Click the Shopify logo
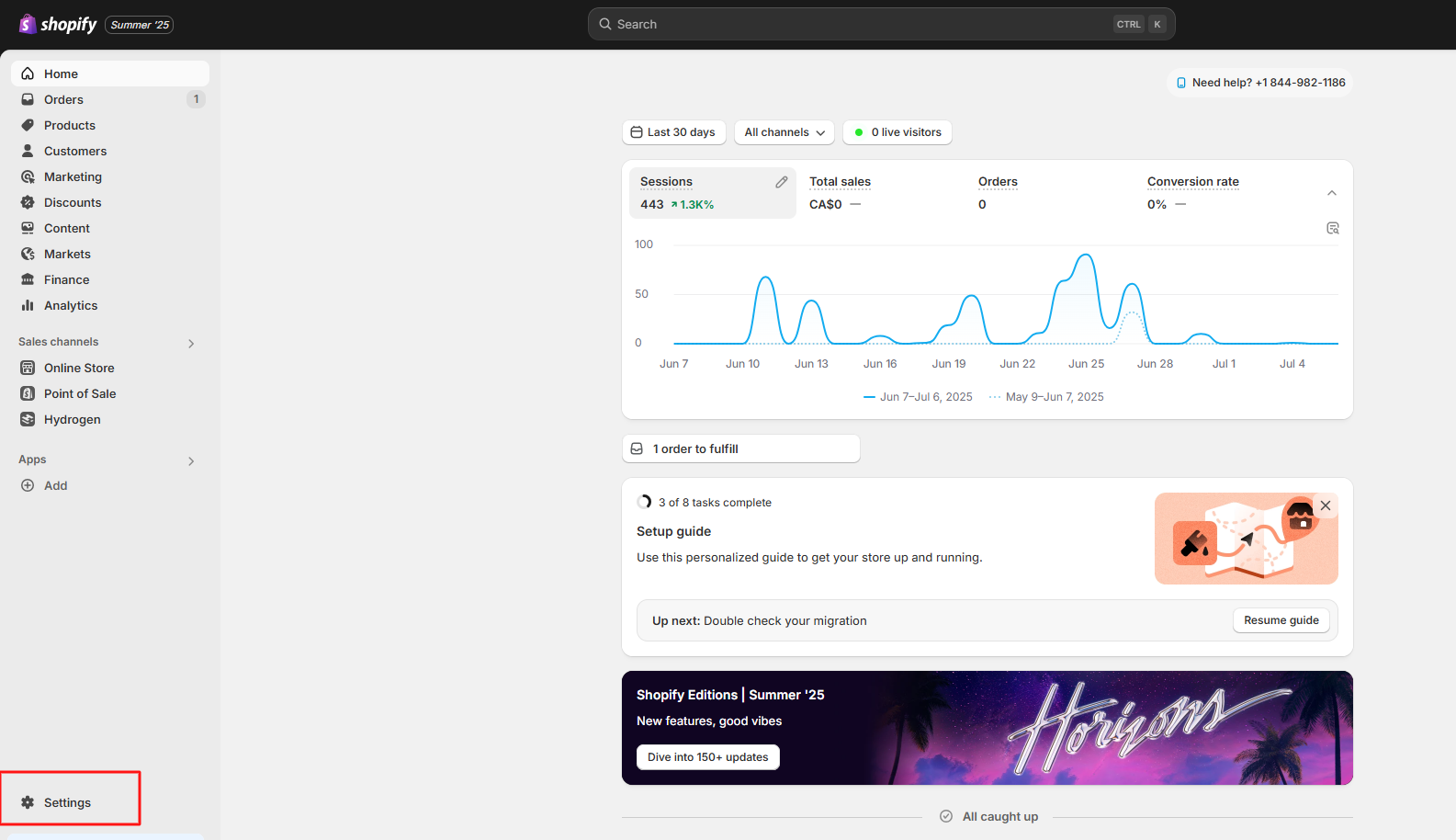Screen dimensions: 1456x840 (57, 24)
